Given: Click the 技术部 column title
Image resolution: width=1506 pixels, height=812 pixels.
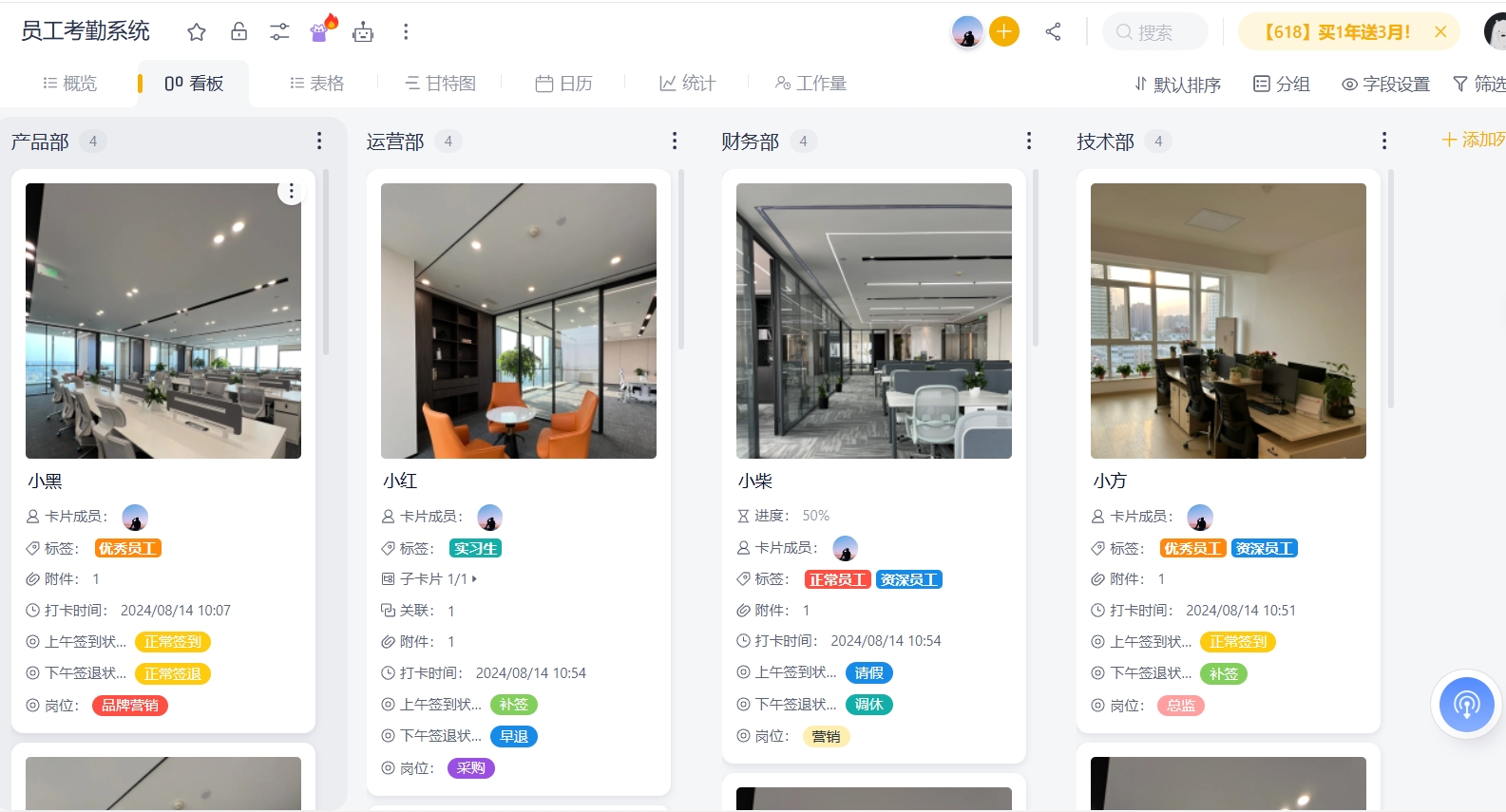Looking at the screenshot, I should [1105, 142].
